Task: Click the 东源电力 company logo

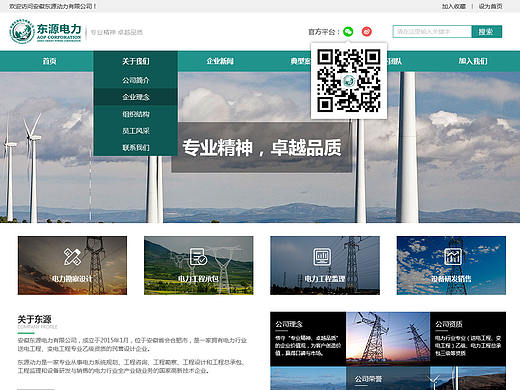Action: (x=45, y=32)
